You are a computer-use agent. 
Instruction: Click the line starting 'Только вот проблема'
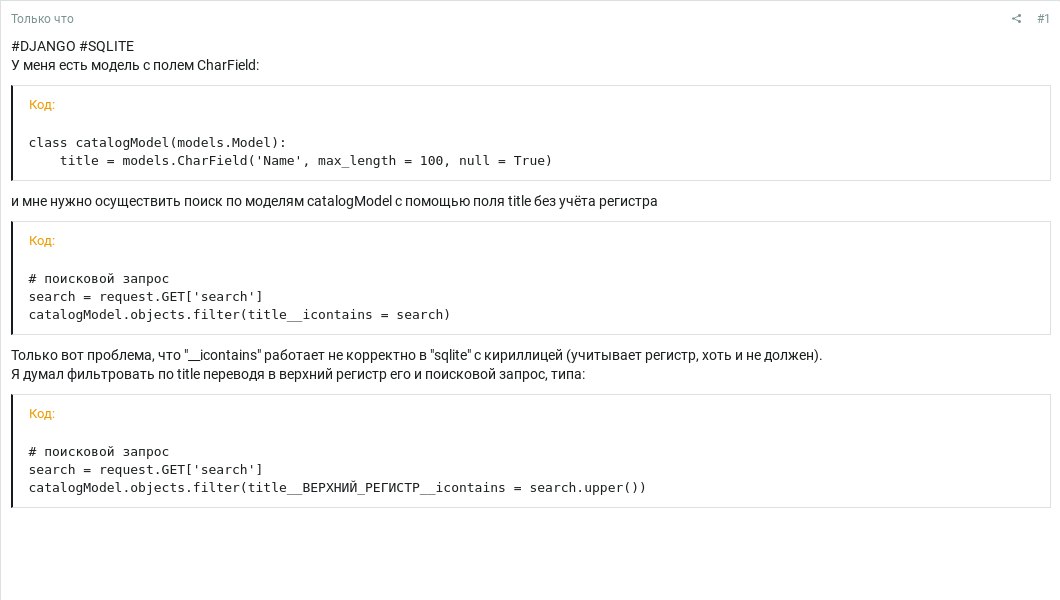point(416,355)
